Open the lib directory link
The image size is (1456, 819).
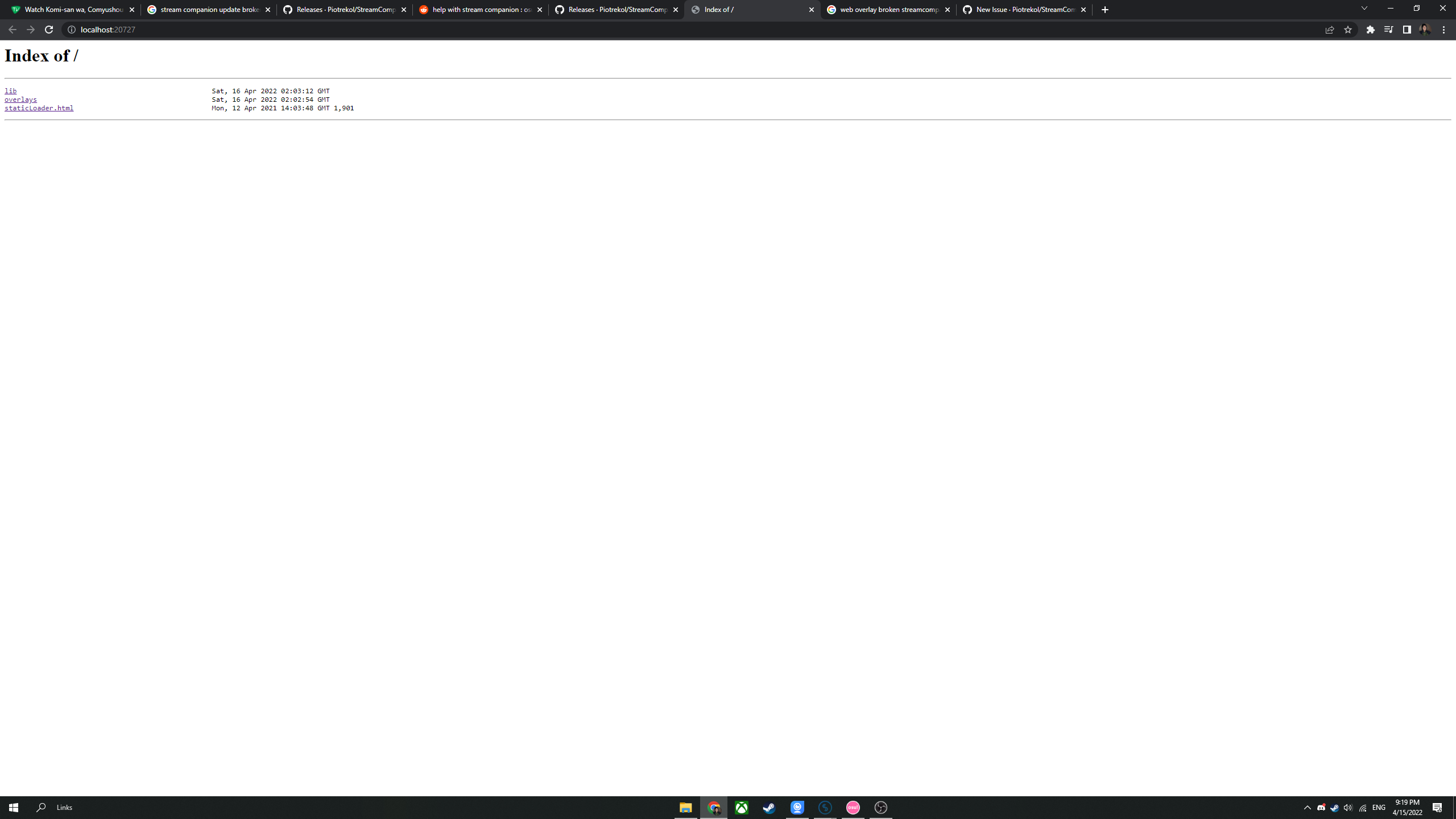point(10,90)
